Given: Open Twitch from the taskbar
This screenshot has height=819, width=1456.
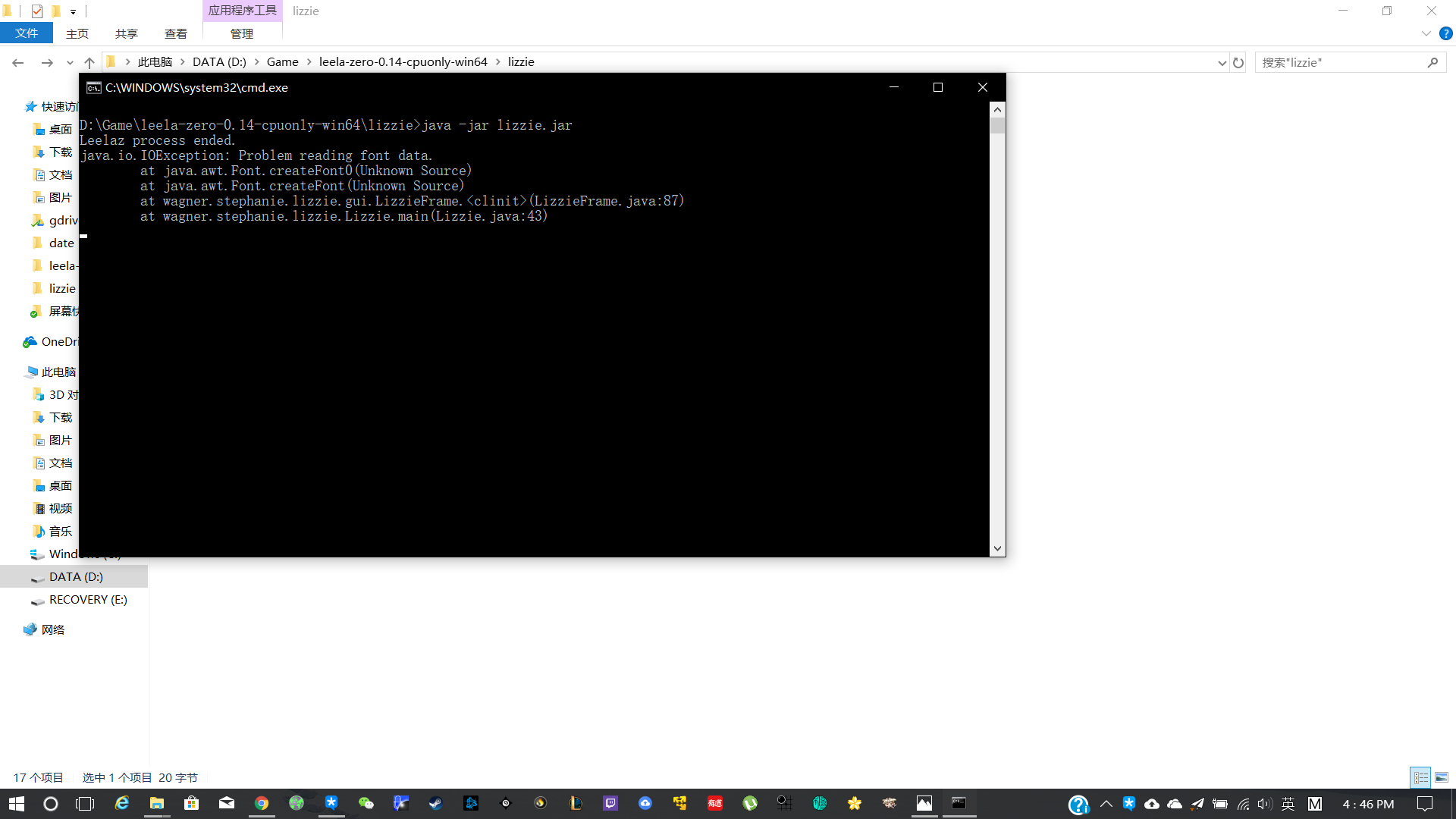Looking at the screenshot, I should (610, 803).
